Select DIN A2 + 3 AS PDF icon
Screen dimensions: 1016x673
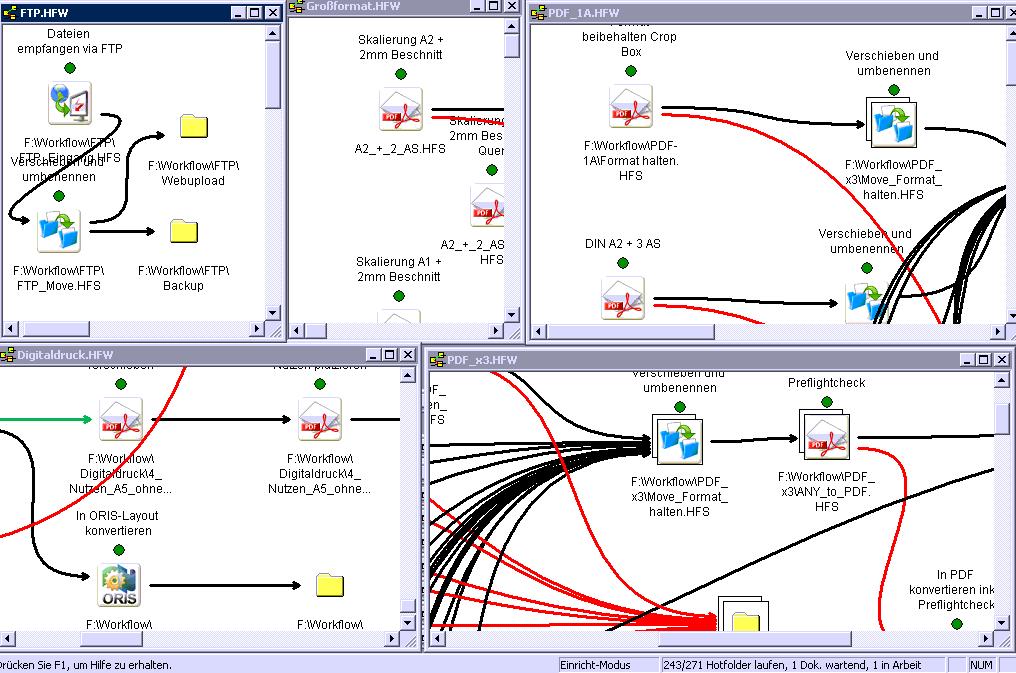tap(623, 298)
